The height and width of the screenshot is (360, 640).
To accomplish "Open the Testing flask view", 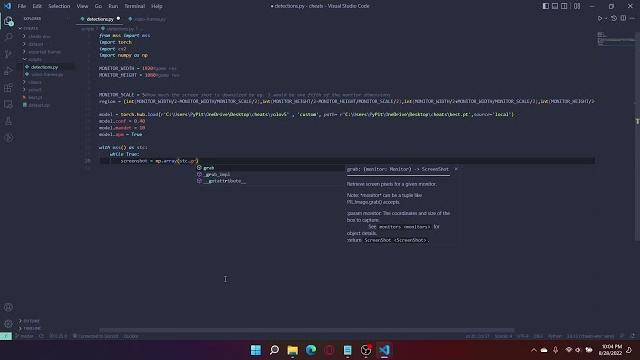I will pyautogui.click(x=8, y=121).
